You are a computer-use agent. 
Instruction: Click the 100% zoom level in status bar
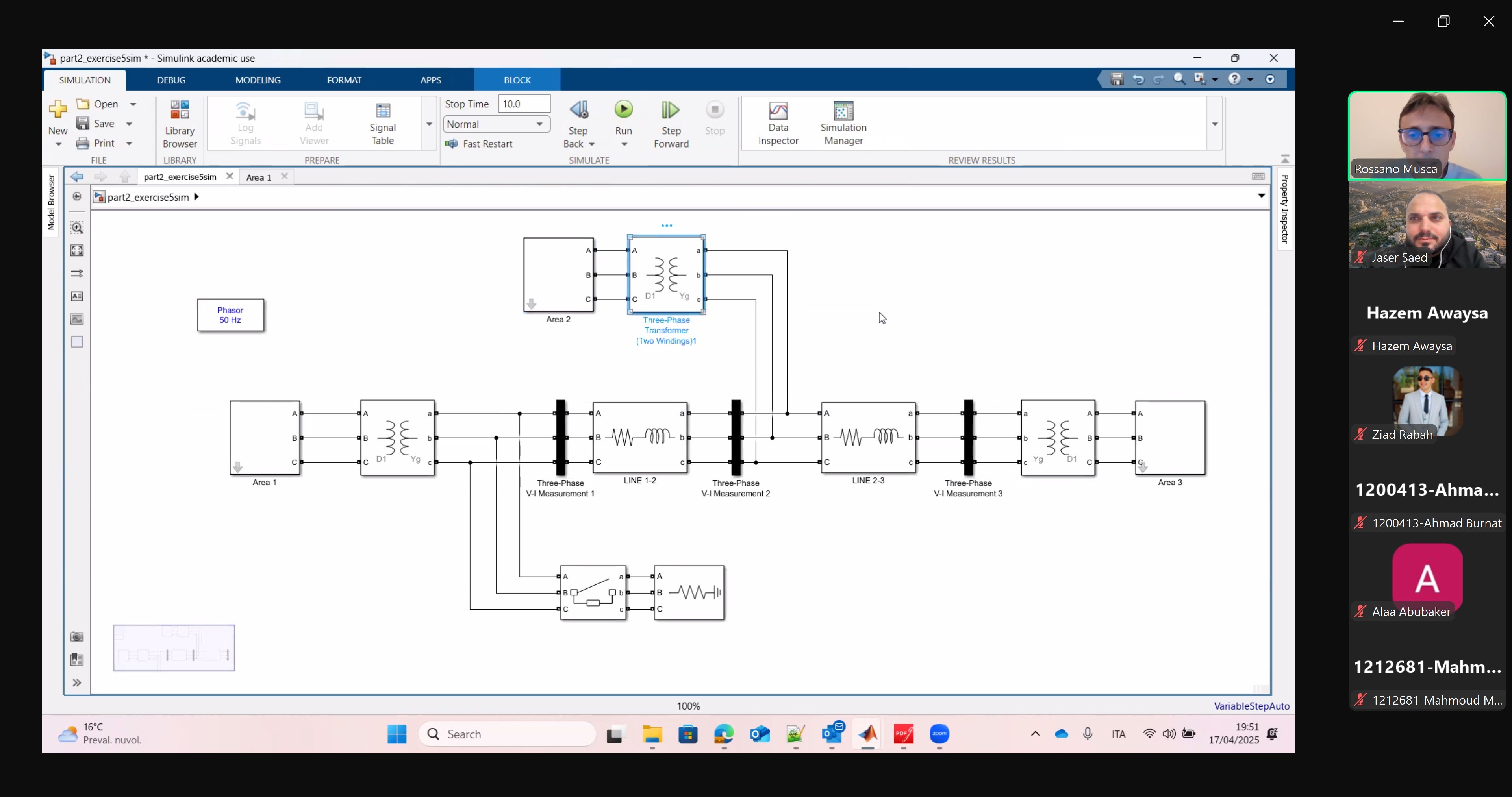[x=689, y=706]
